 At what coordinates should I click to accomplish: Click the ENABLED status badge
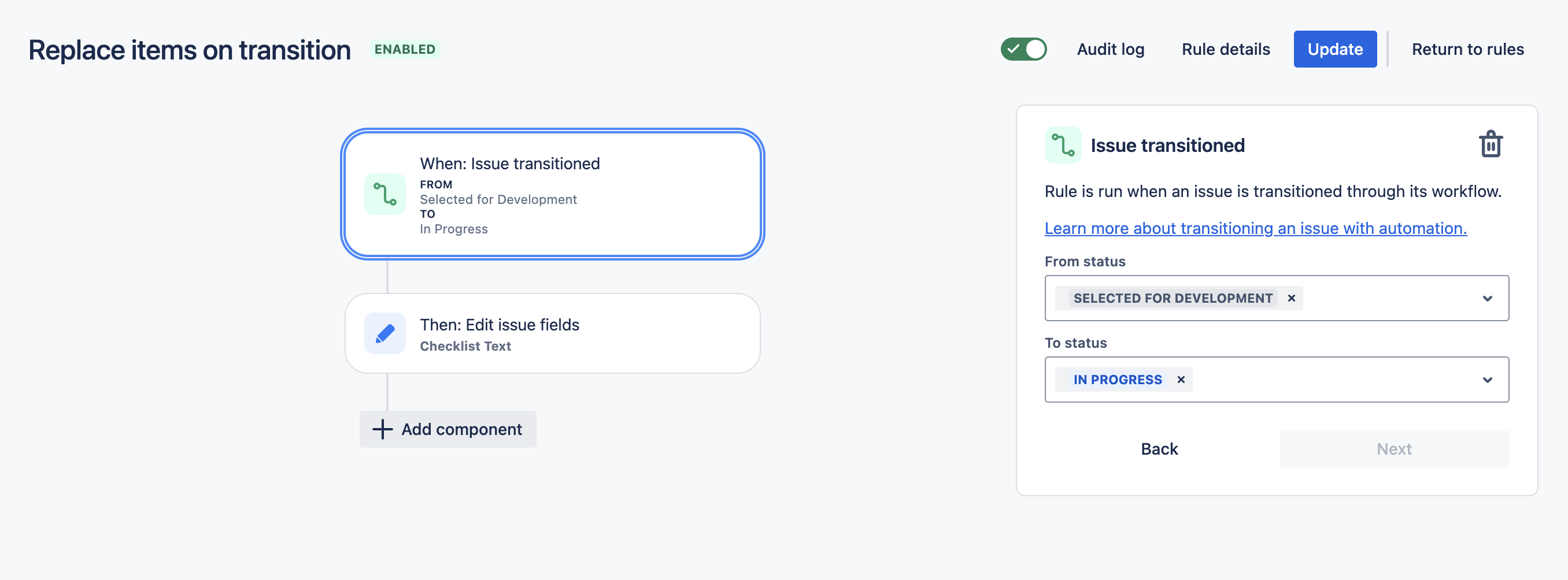pos(405,49)
